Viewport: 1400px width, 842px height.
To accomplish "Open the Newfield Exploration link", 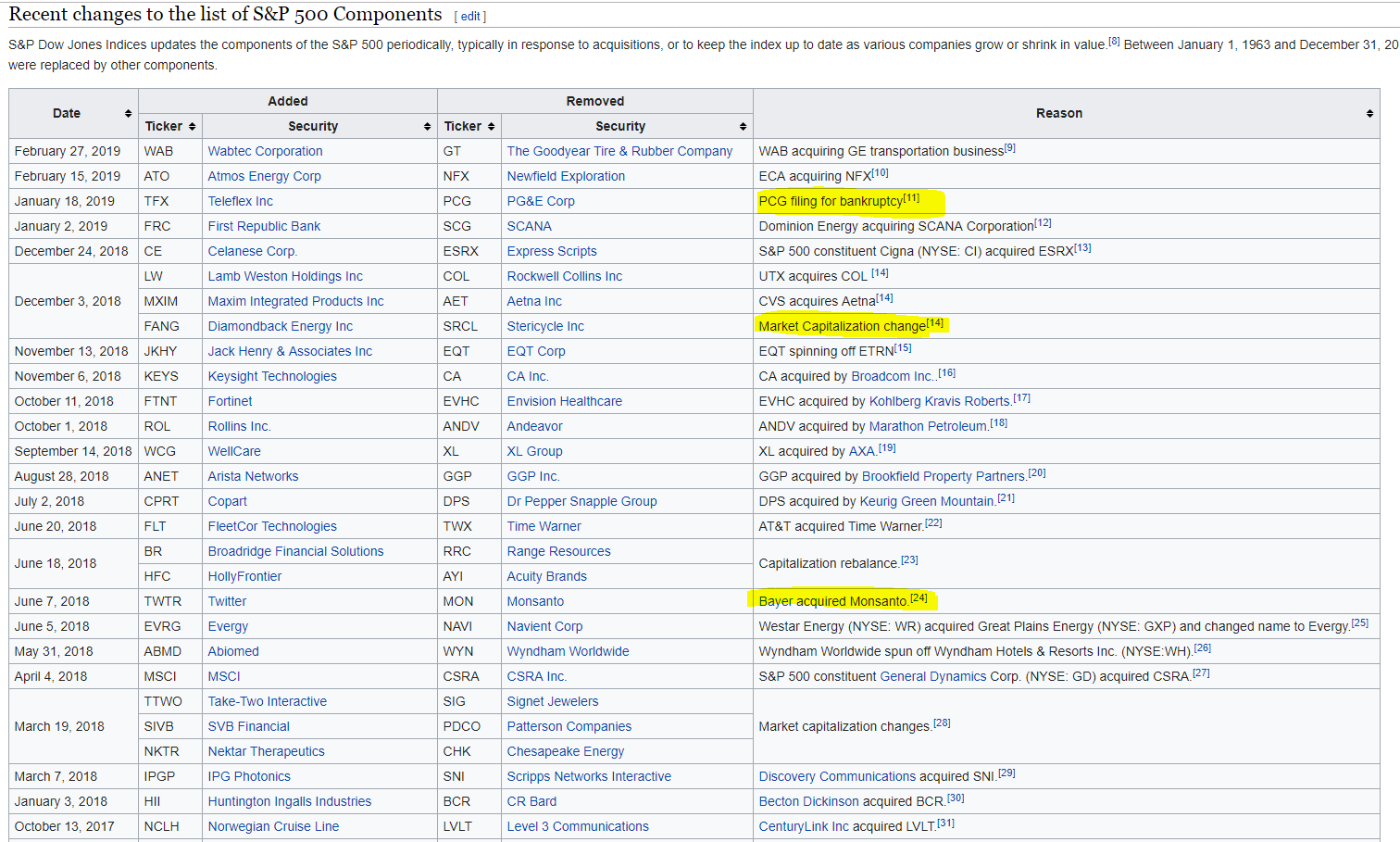I will coord(566,176).
